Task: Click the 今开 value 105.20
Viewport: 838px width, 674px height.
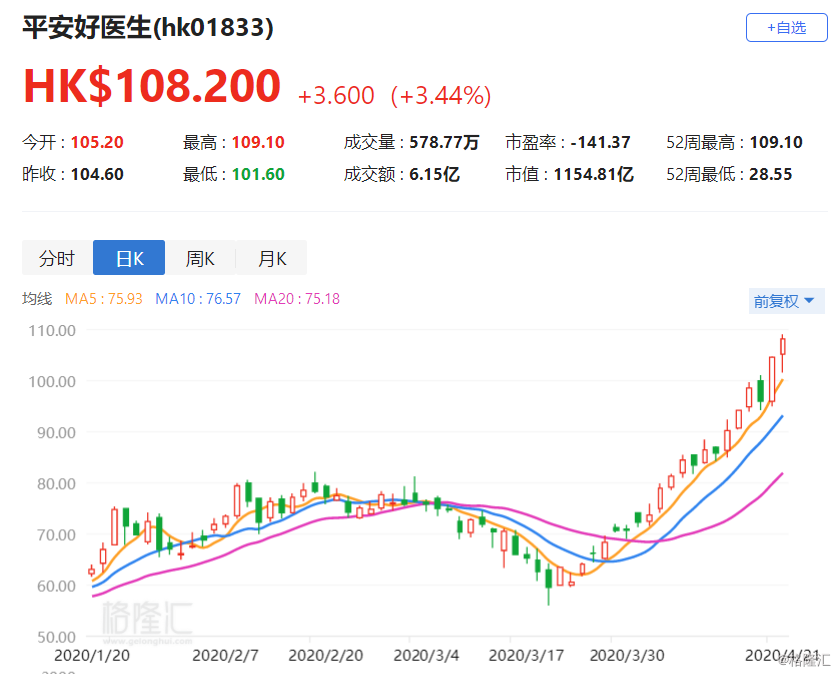Action: tap(97, 142)
